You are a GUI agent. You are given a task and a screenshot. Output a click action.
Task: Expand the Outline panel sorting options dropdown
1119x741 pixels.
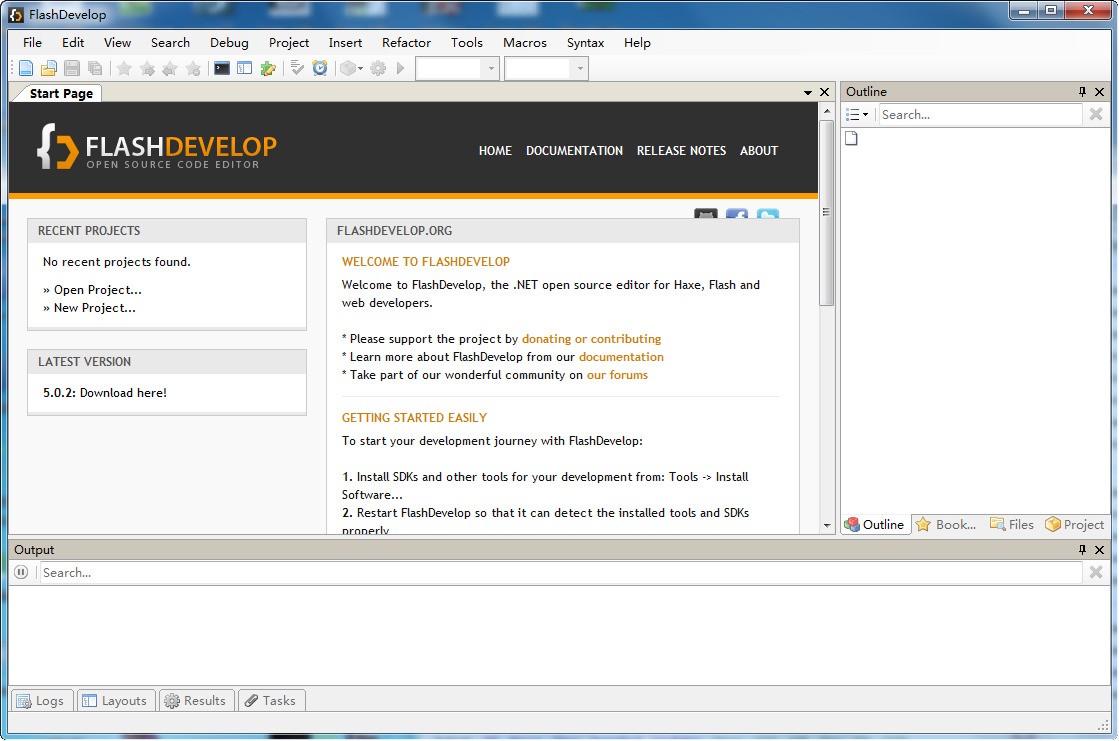(x=857, y=114)
